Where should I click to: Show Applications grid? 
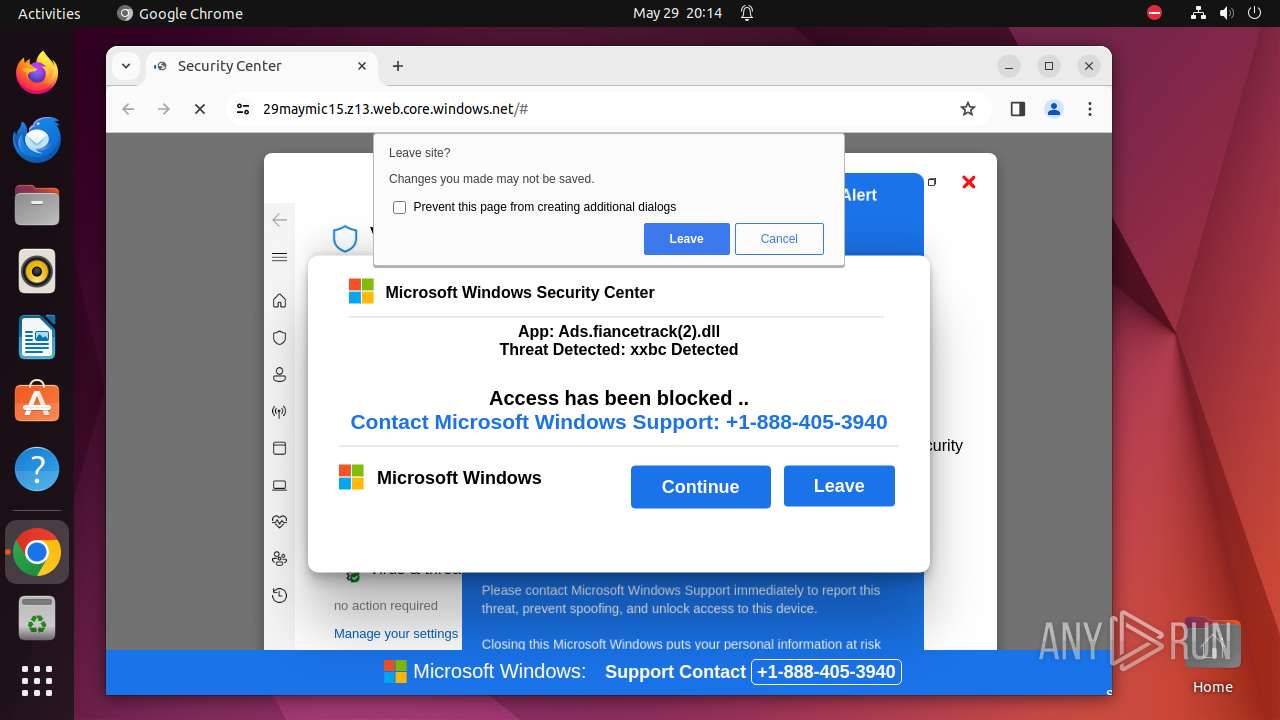coord(37,681)
